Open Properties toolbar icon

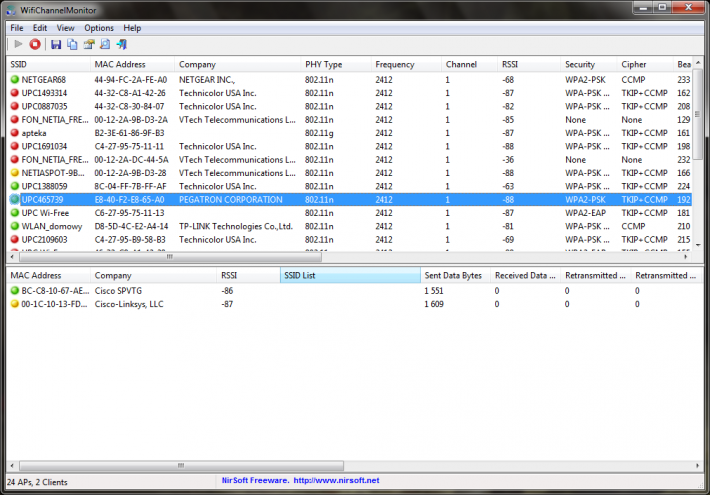[89, 44]
